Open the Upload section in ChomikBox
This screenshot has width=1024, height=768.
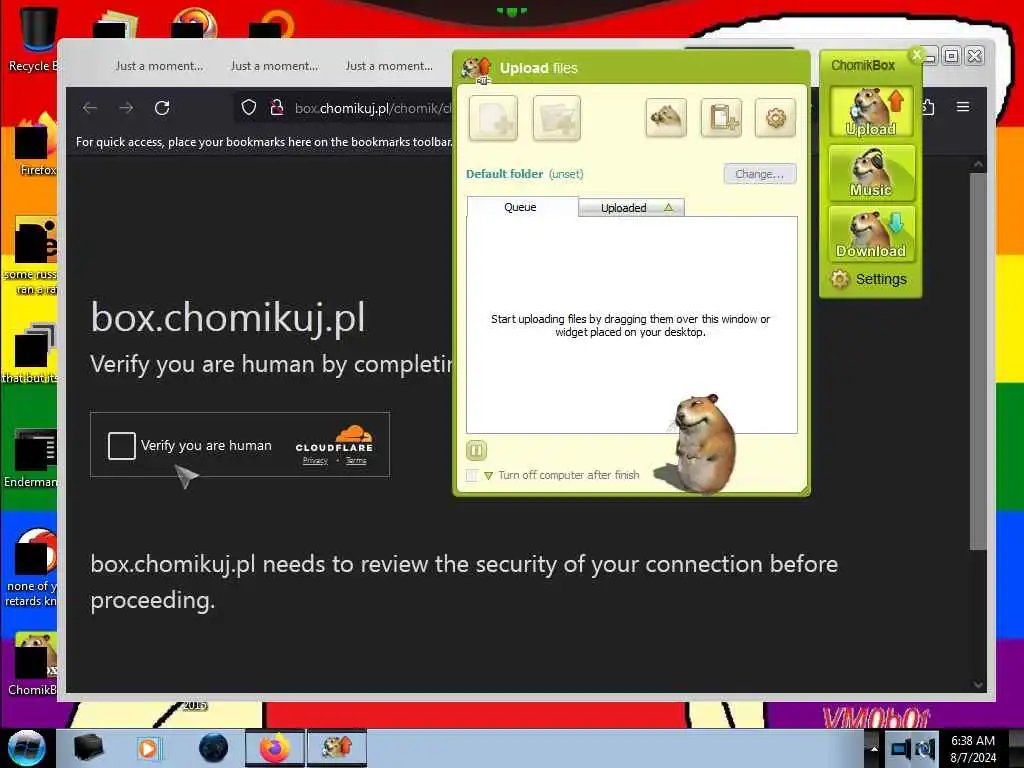tap(871, 112)
